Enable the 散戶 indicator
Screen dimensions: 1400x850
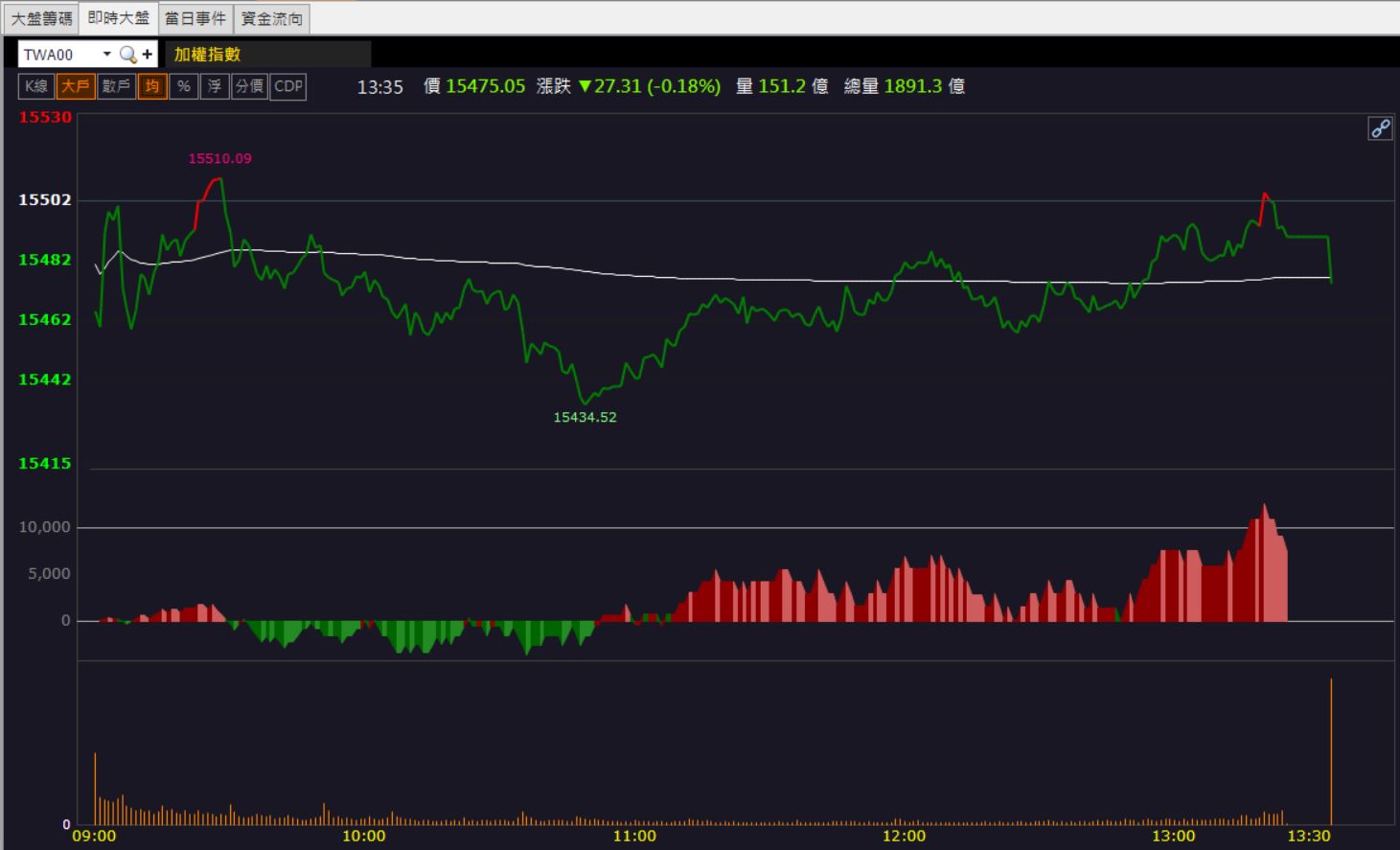116,86
